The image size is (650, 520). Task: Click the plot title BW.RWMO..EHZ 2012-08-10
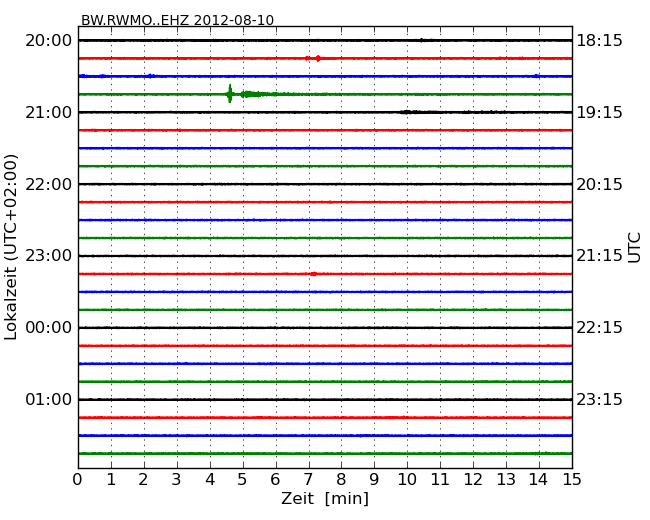[x=177, y=20]
